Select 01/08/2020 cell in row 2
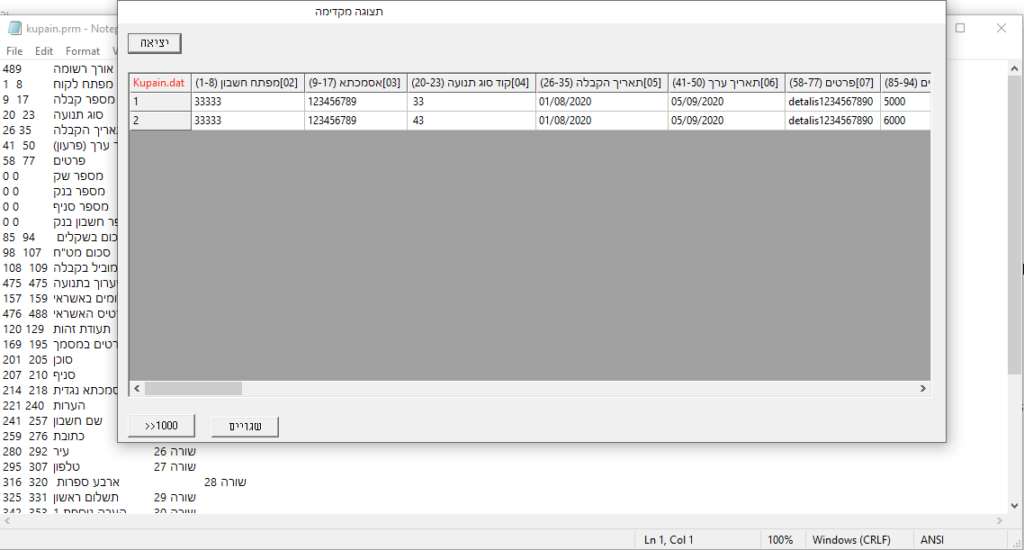Screen dimensions: 1024x550 click(601, 121)
